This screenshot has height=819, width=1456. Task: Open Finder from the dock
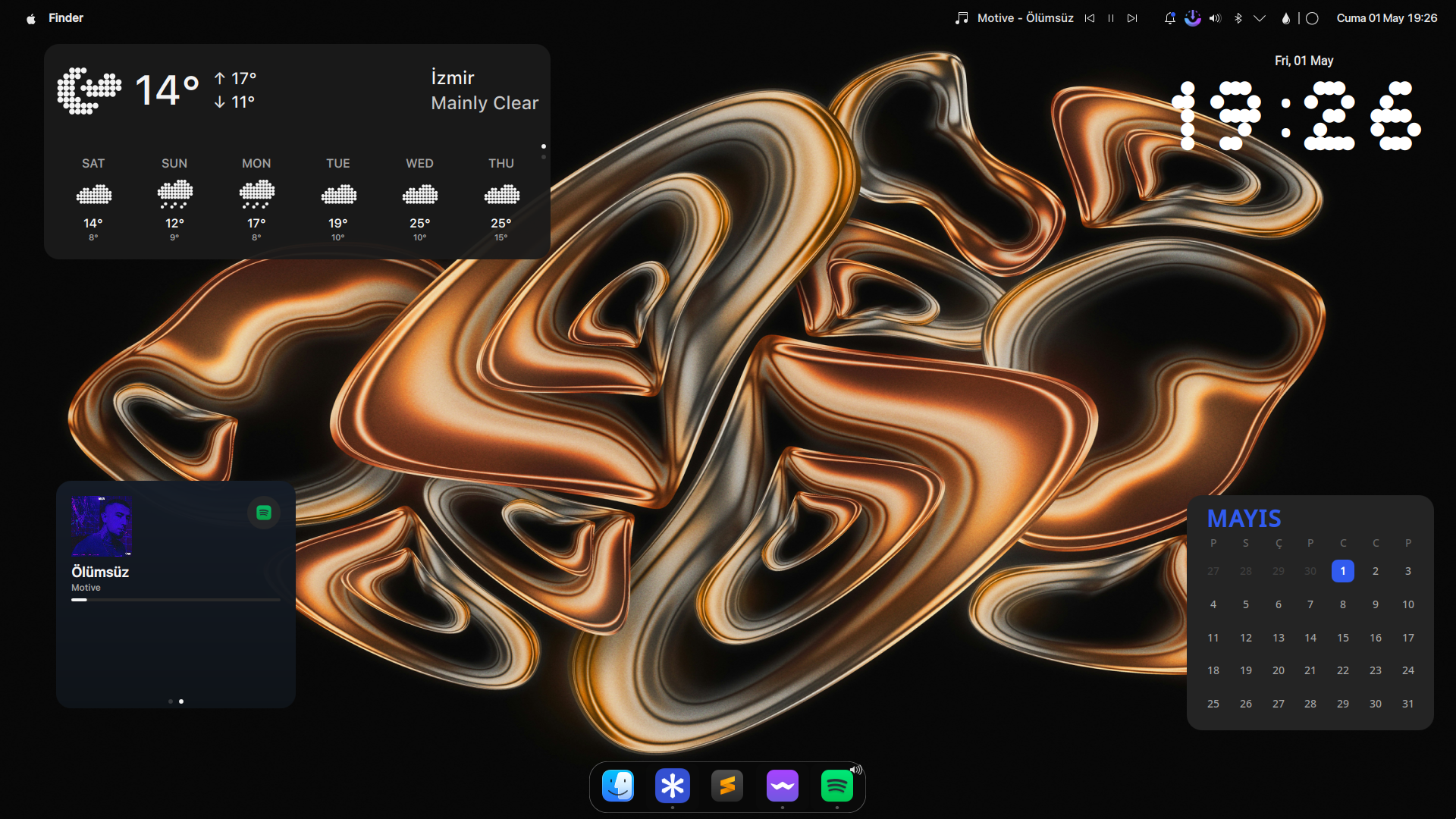click(x=618, y=786)
